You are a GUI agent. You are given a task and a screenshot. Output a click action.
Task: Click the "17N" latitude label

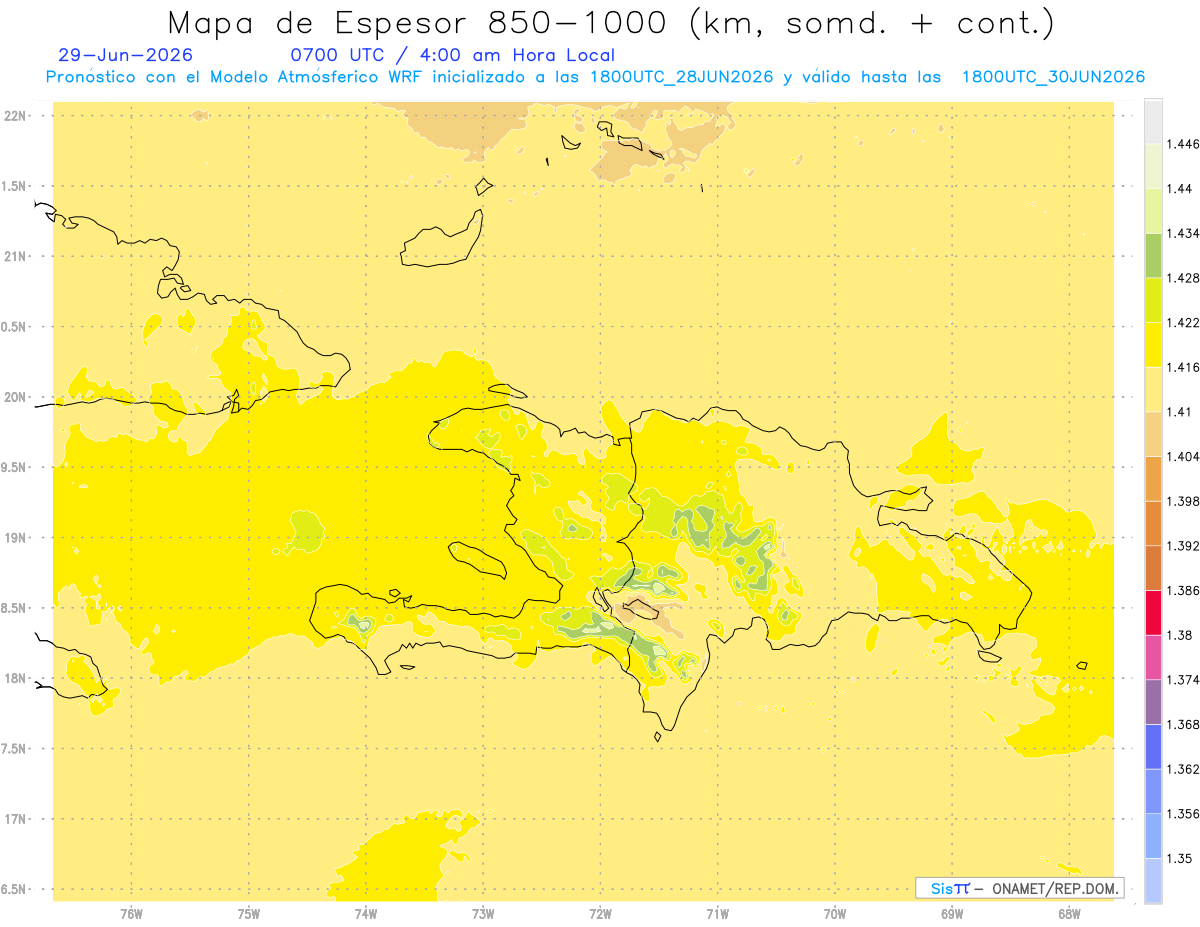click(15, 819)
